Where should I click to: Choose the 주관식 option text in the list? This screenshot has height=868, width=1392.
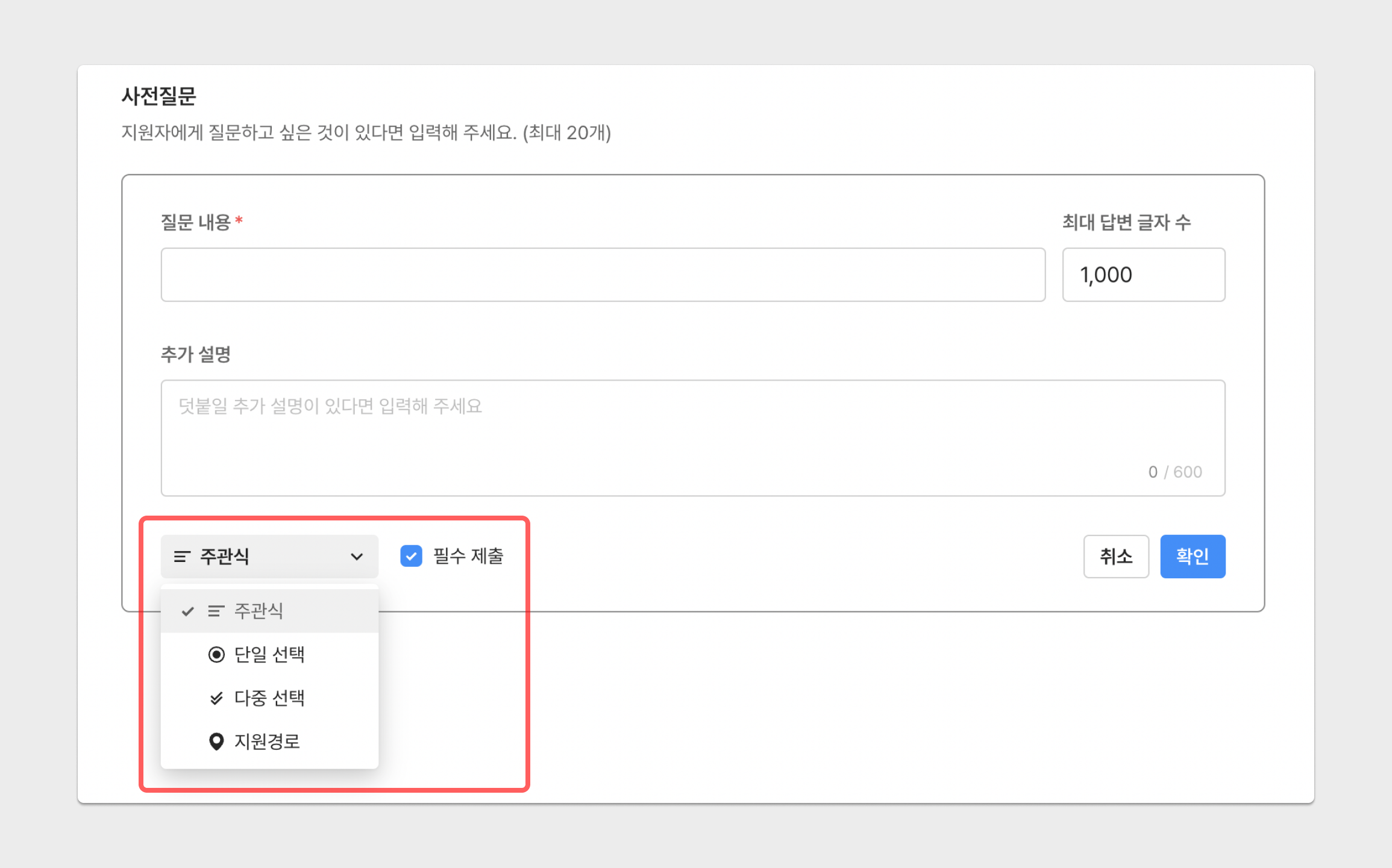[x=259, y=611]
